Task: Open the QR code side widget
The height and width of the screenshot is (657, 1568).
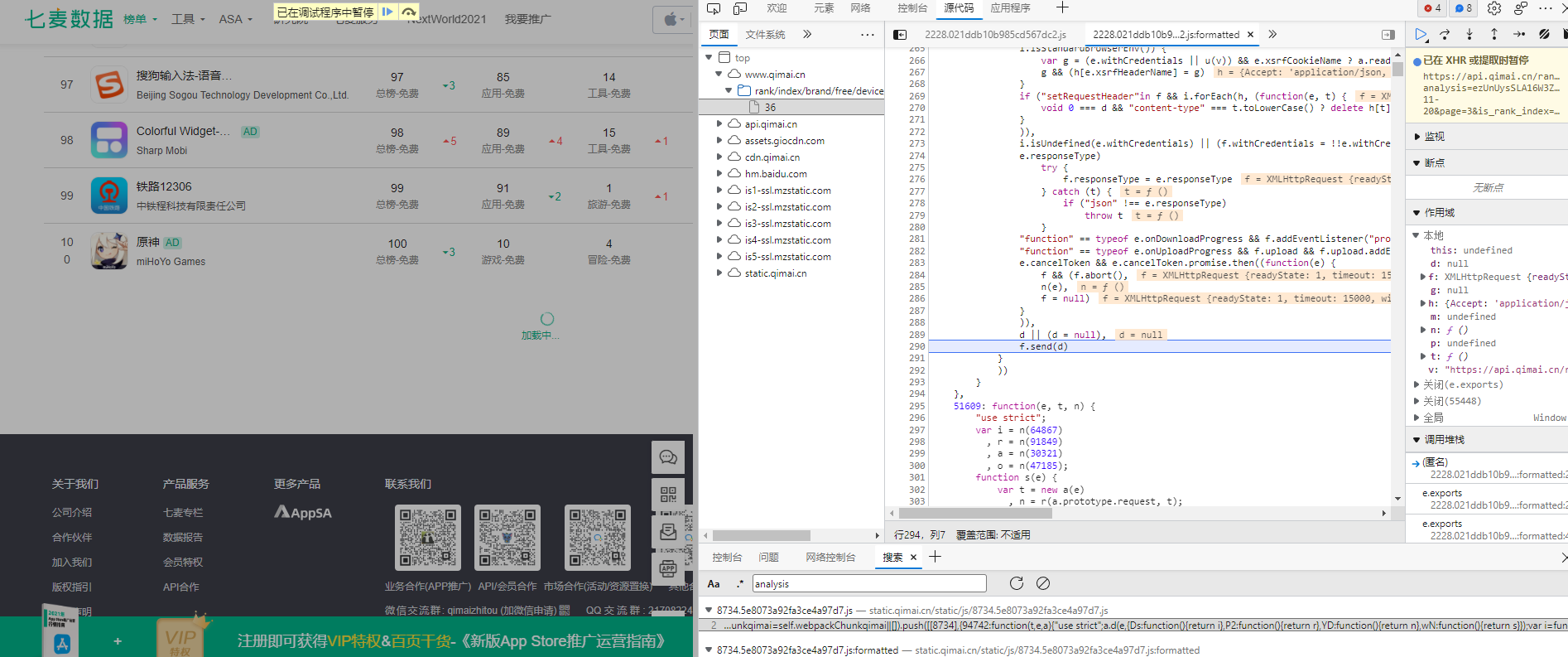Action: pos(668,495)
